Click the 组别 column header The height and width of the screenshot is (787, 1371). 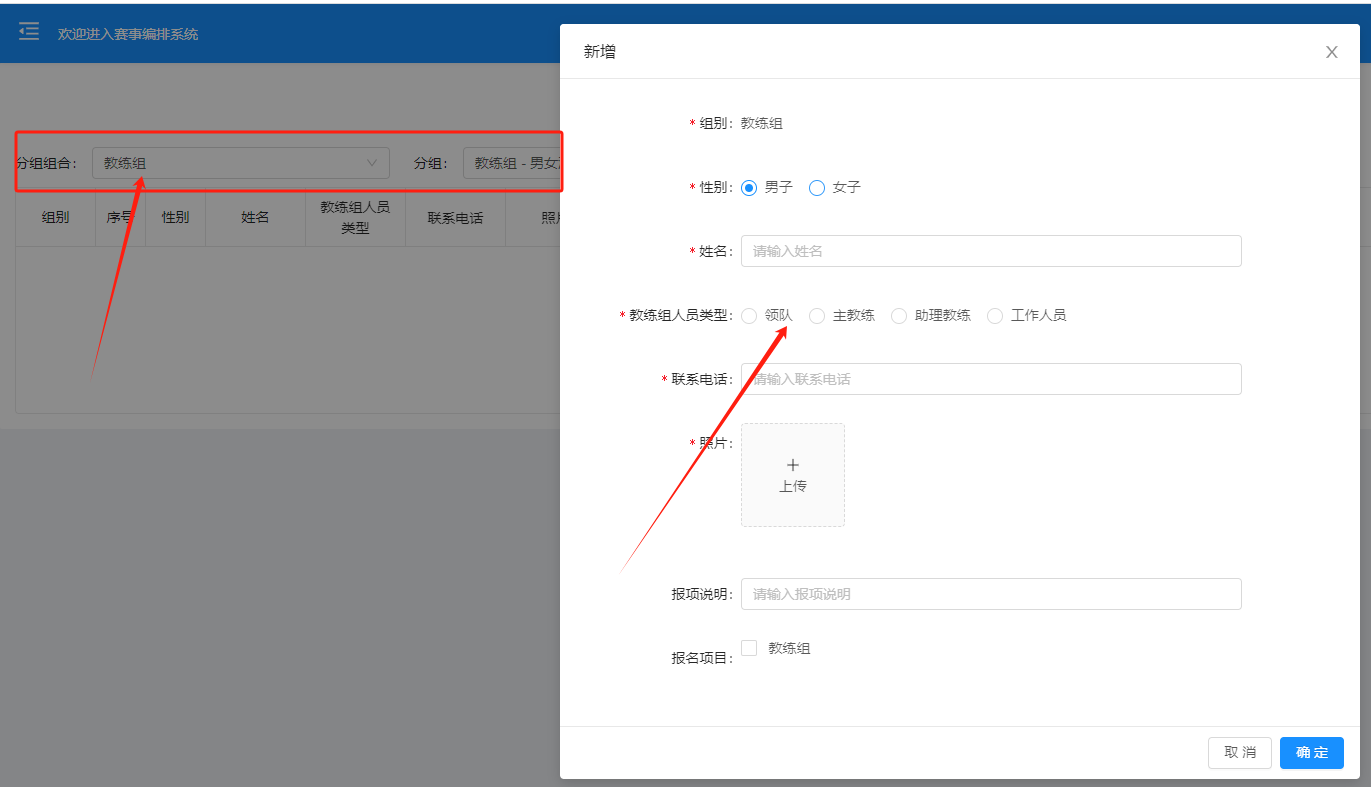click(55, 217)
